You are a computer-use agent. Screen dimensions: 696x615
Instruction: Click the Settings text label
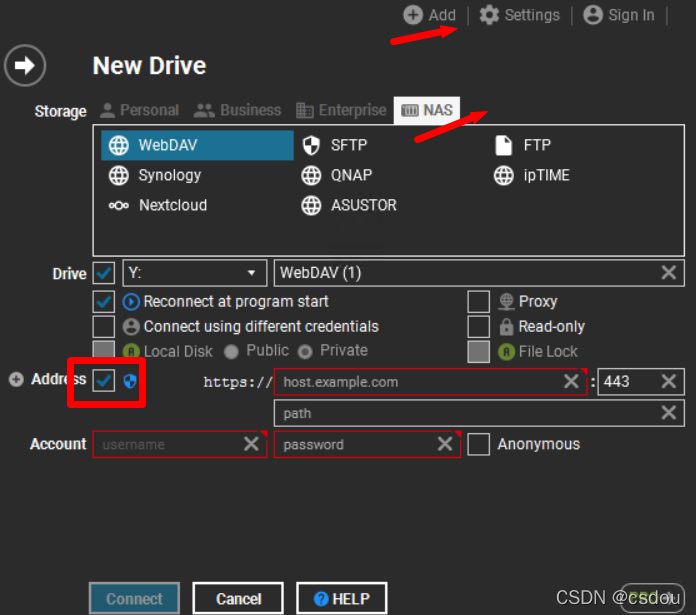[x=532, y=15]
